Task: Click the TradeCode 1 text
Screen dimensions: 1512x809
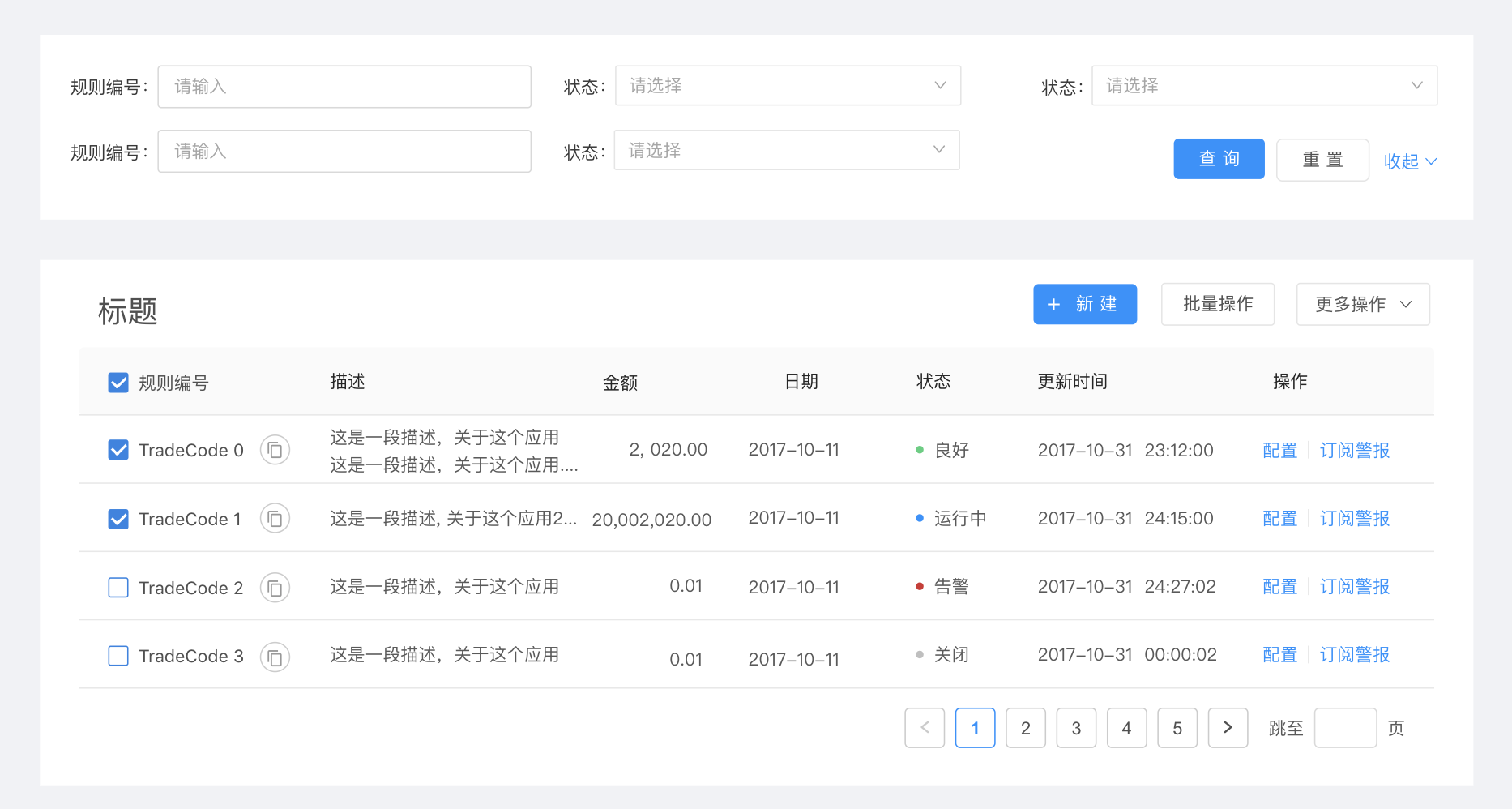Action: click(x=190, y=519)
